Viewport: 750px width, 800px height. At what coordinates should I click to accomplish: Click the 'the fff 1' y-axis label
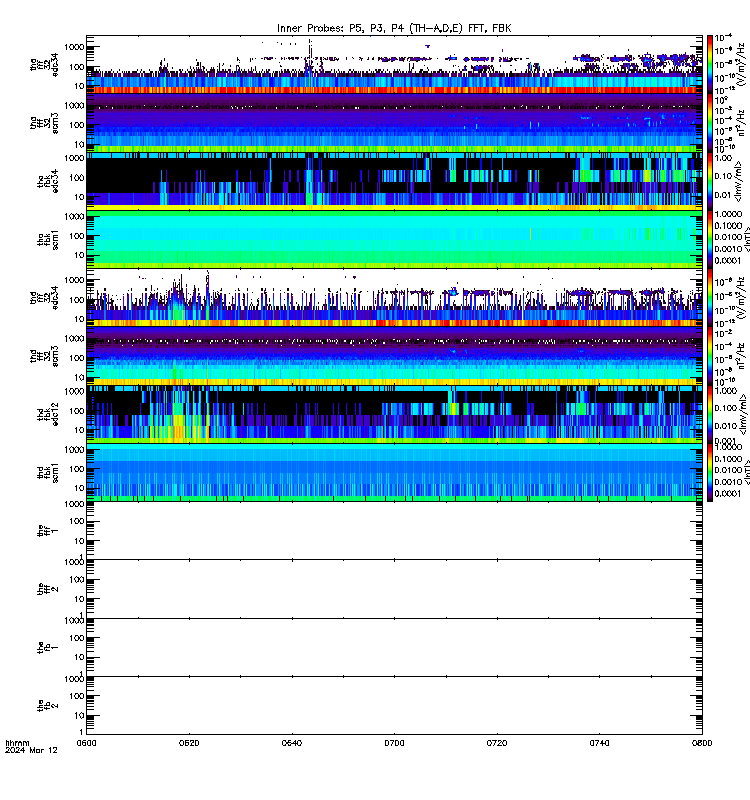48,531
